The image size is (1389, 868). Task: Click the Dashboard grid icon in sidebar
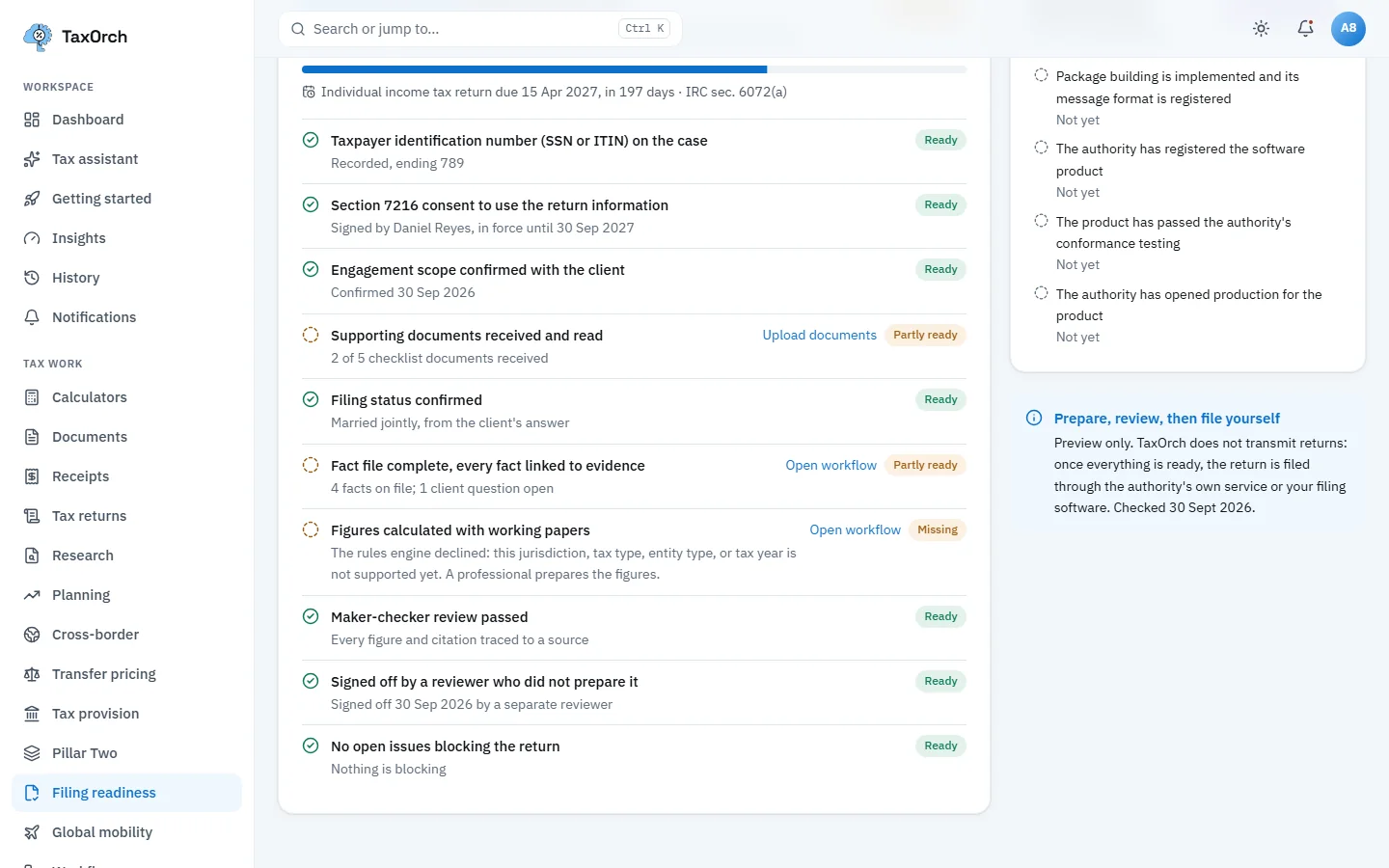[32, 120]
